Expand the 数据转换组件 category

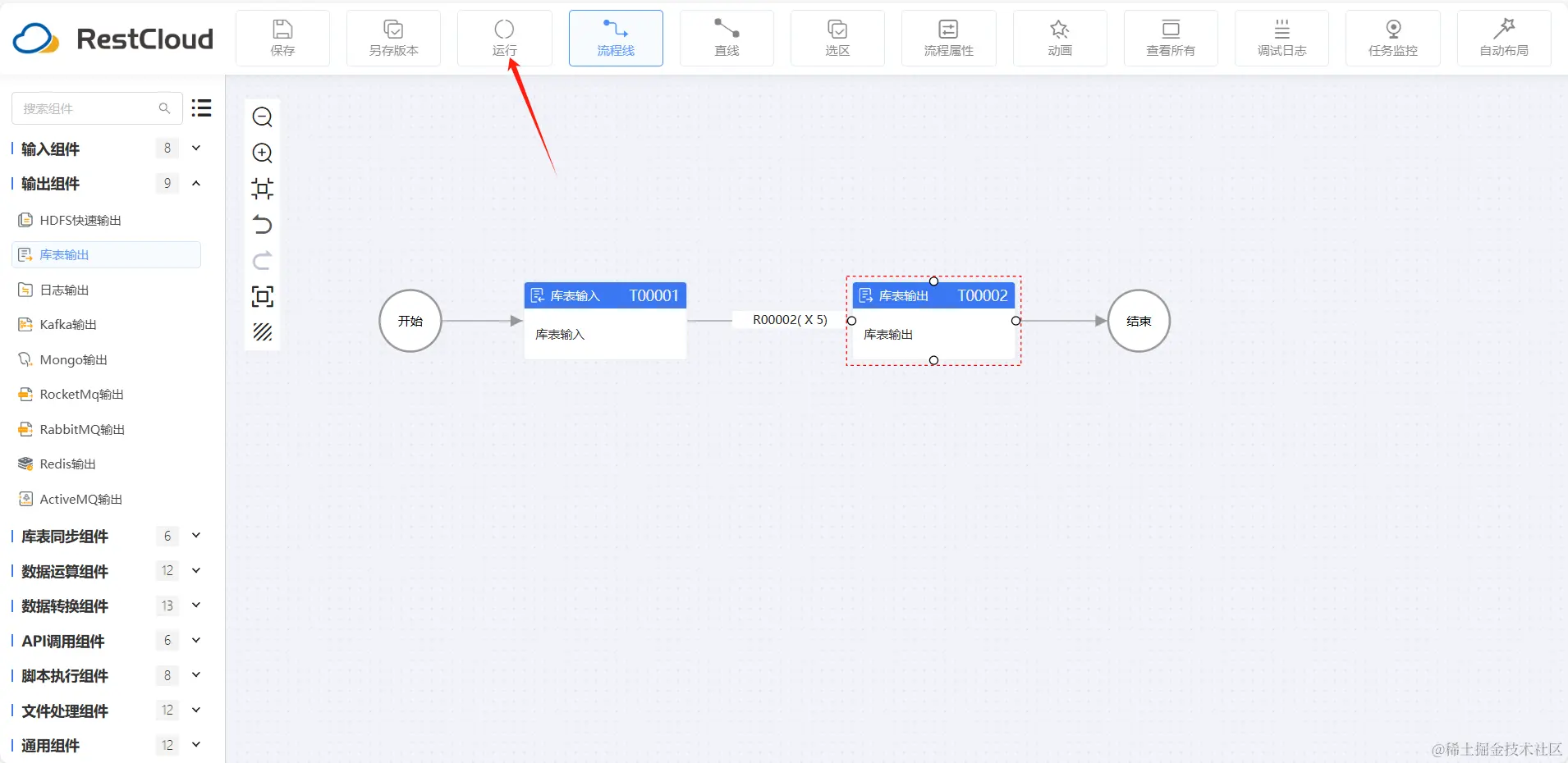click(x=196, y=605)
